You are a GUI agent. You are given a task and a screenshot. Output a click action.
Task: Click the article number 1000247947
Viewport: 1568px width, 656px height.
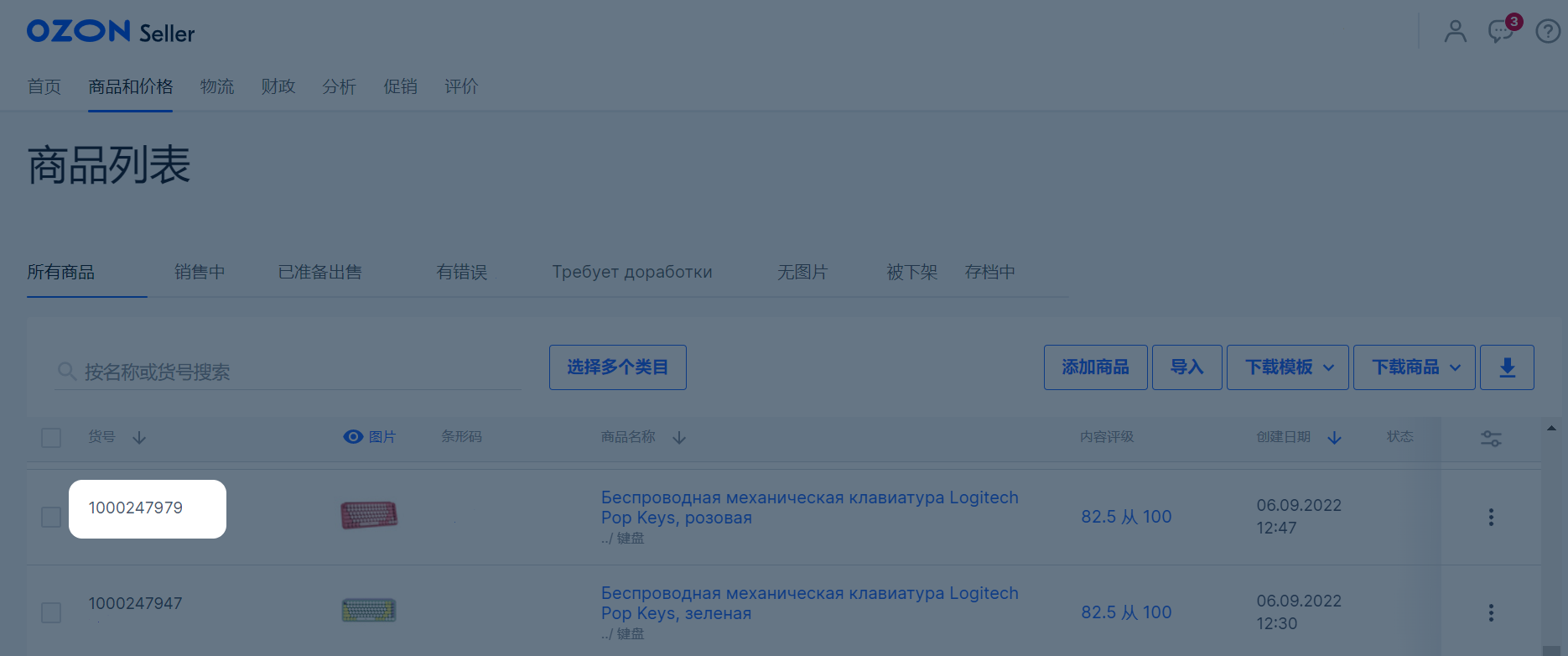coord(136,603)
